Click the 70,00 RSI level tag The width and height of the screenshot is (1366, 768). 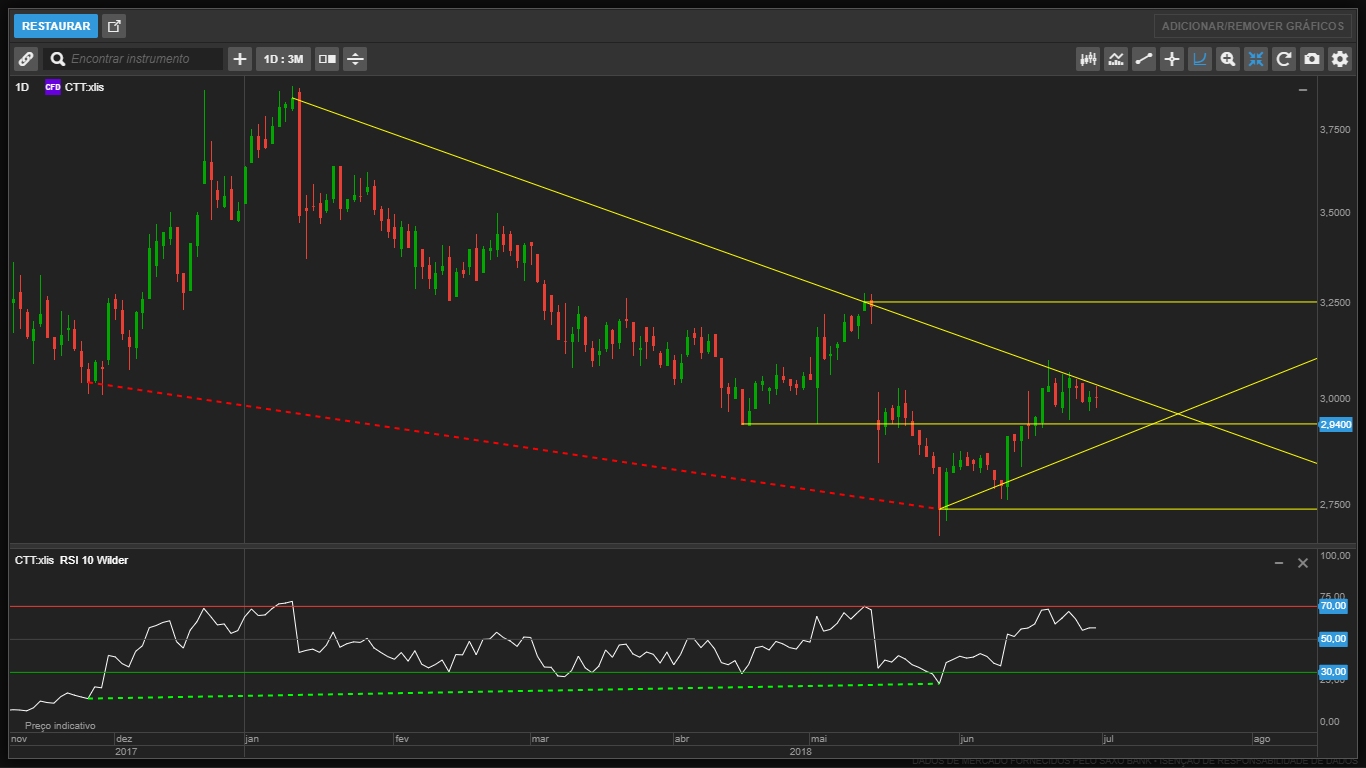point(1333,606)
